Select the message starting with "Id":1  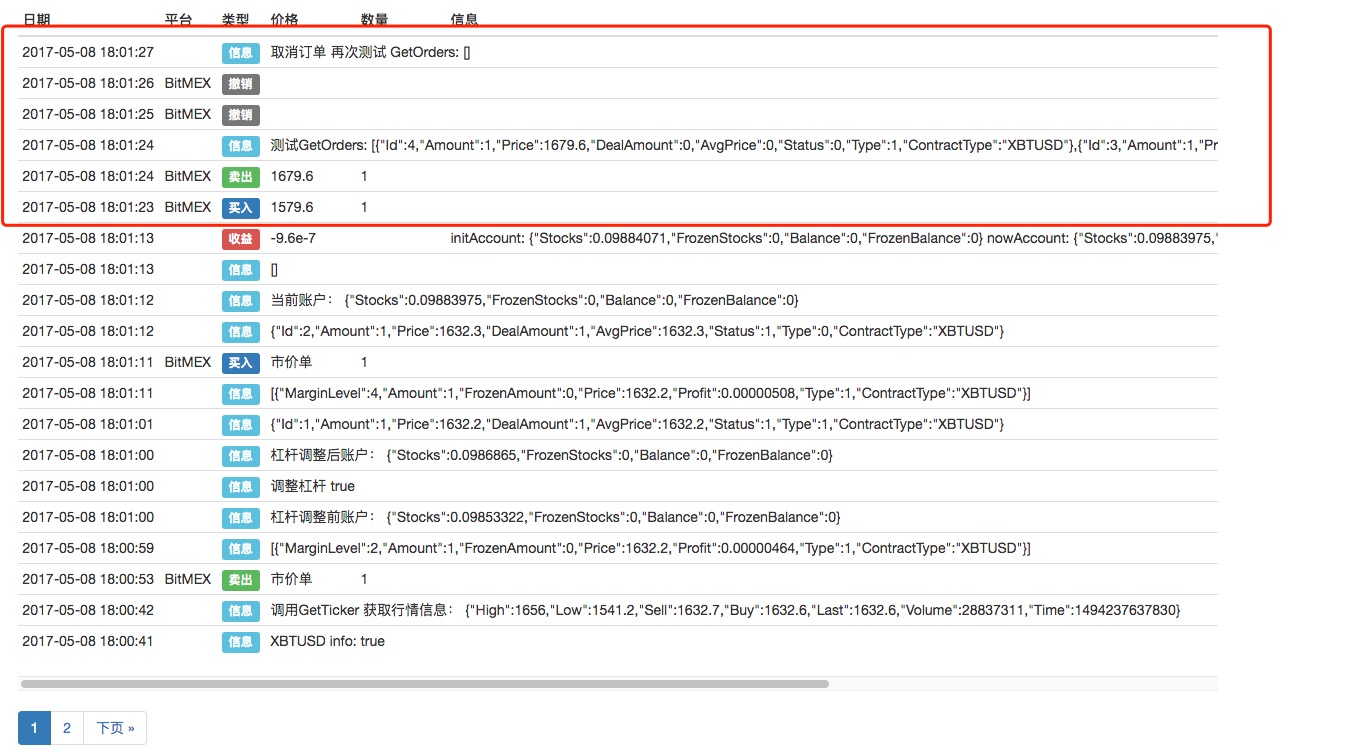click(637, 424)
